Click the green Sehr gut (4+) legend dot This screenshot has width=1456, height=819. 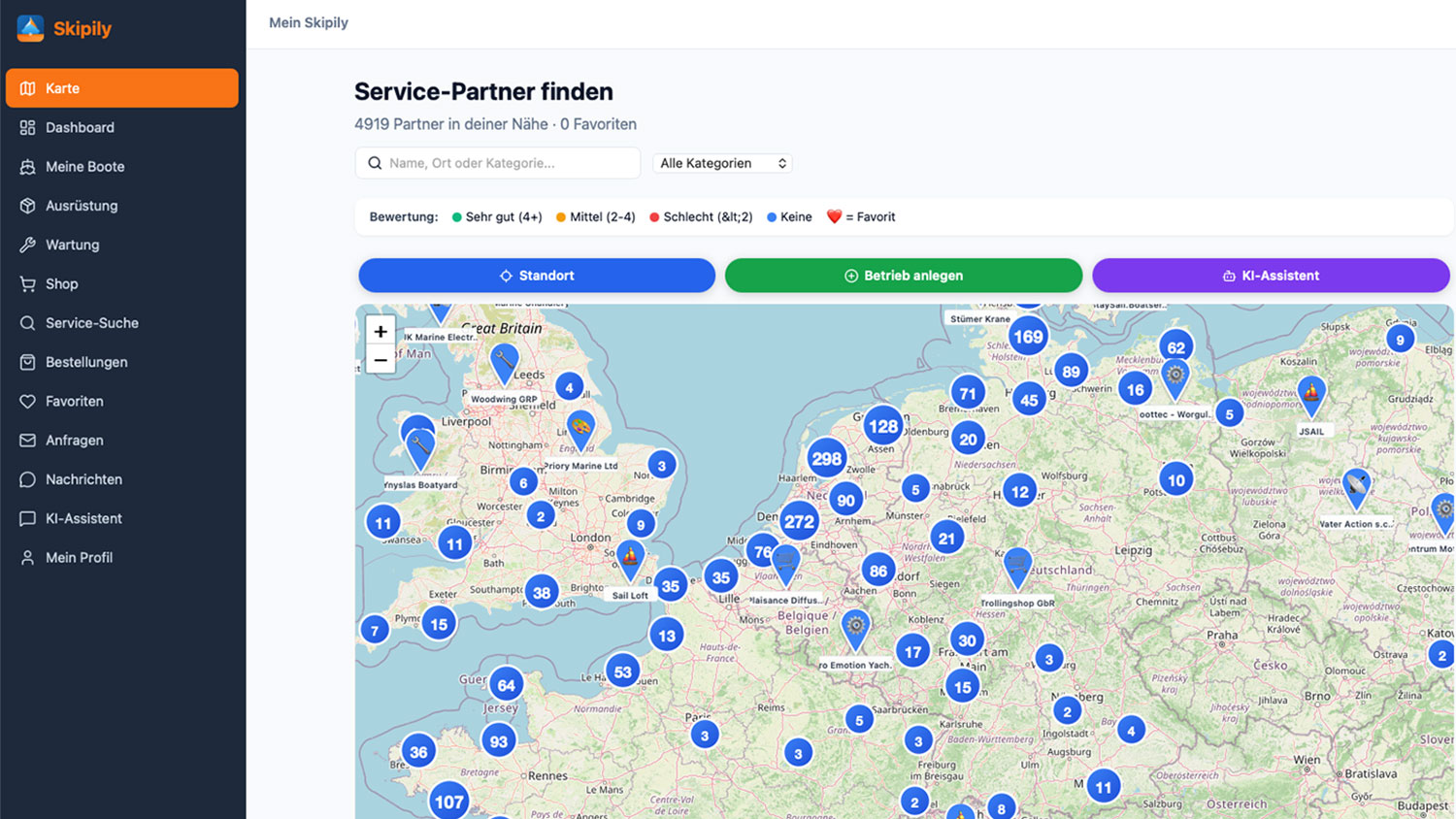(457, 217)
